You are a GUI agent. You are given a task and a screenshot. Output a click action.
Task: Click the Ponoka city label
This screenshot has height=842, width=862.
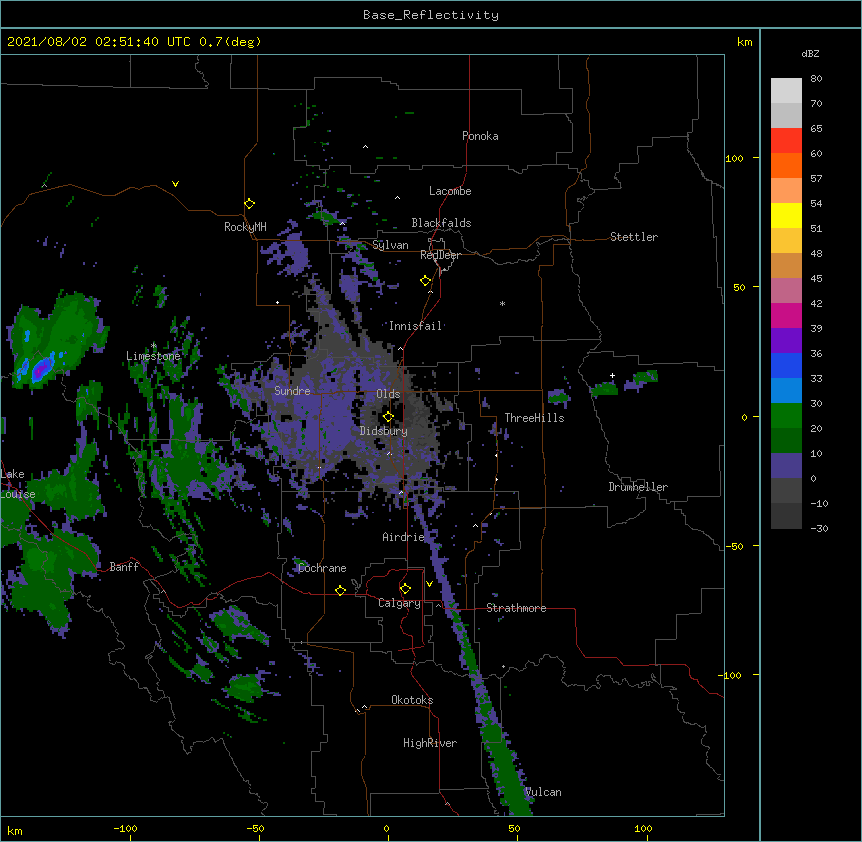[480, 136]
